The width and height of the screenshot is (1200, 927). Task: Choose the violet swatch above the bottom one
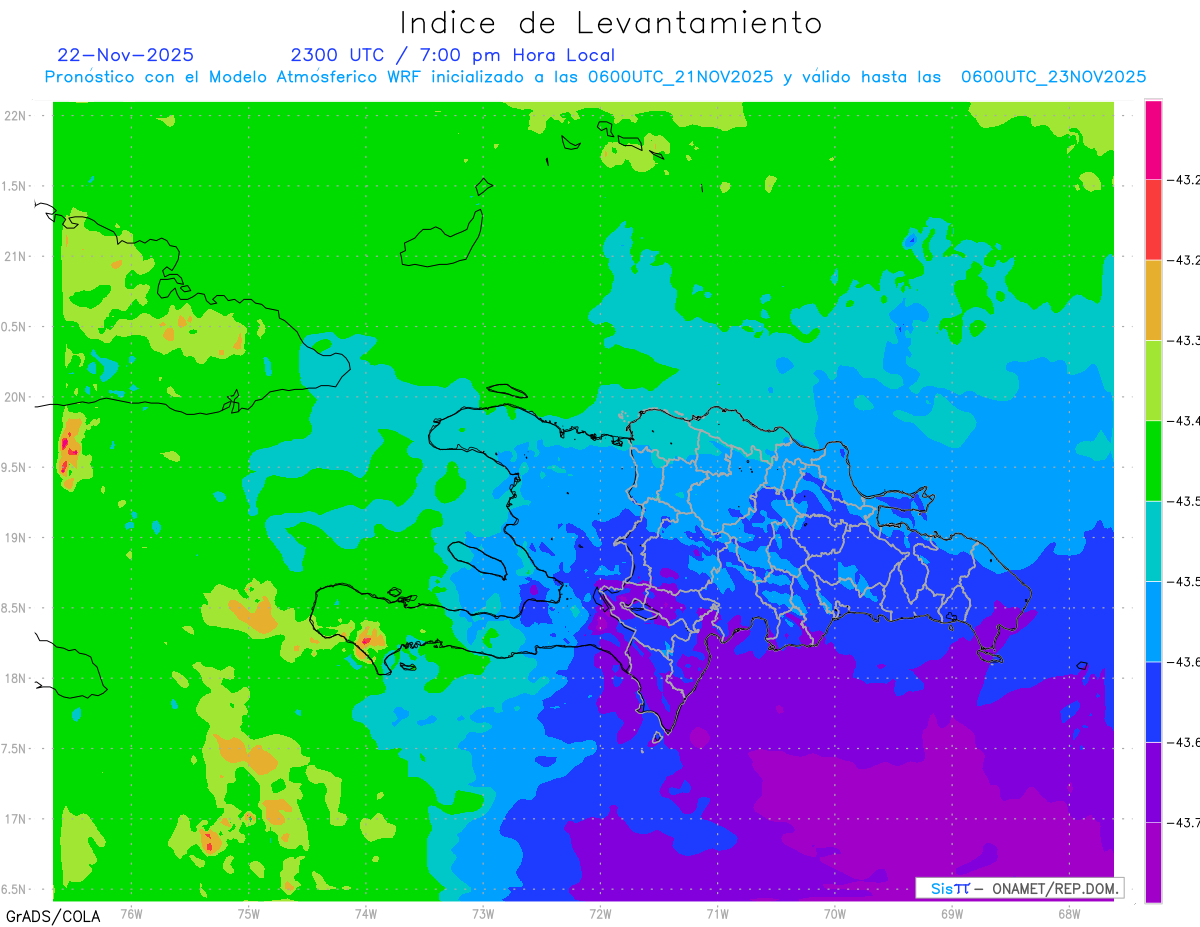point(1153,782)
